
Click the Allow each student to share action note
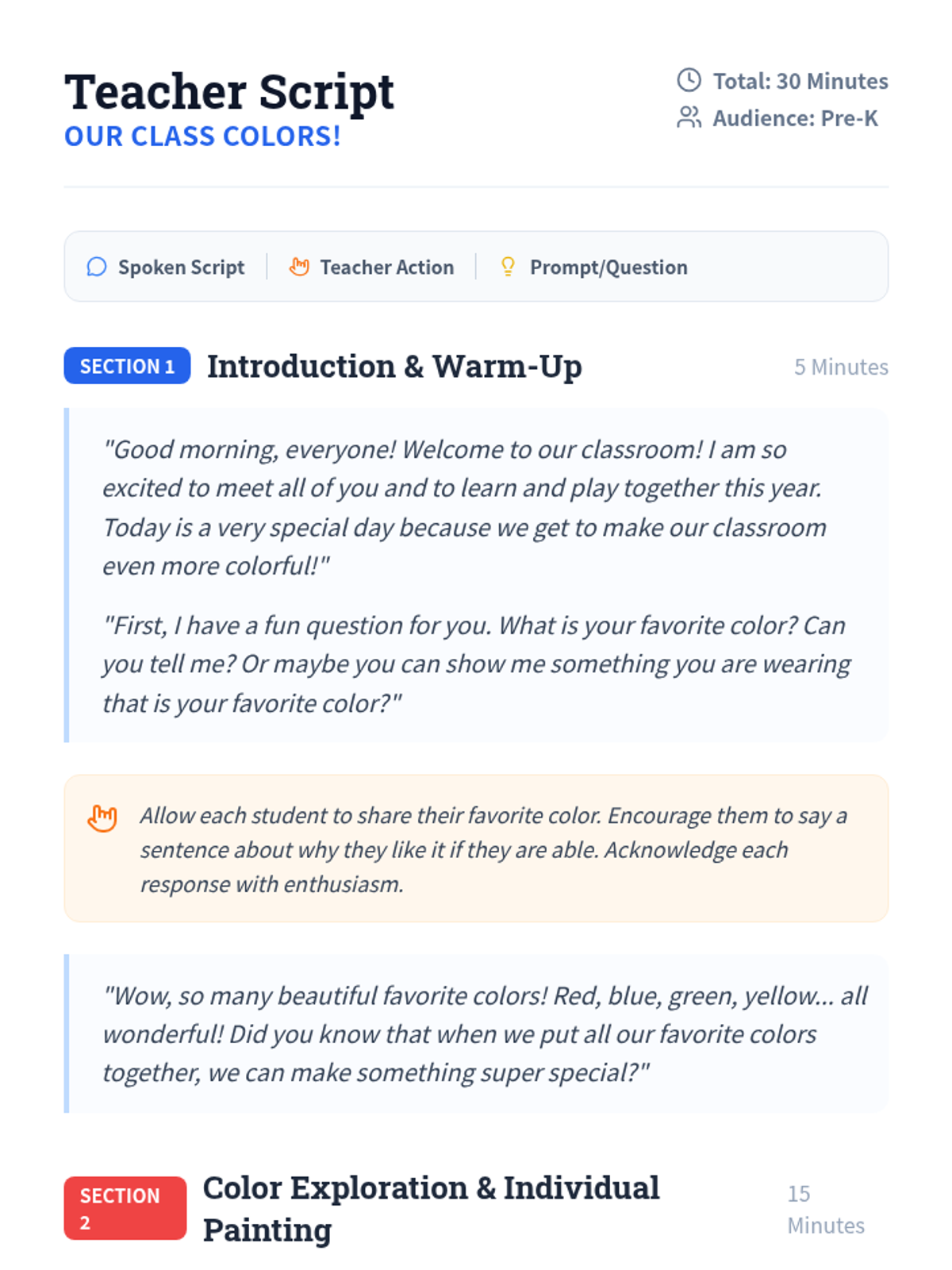[476, 849]
